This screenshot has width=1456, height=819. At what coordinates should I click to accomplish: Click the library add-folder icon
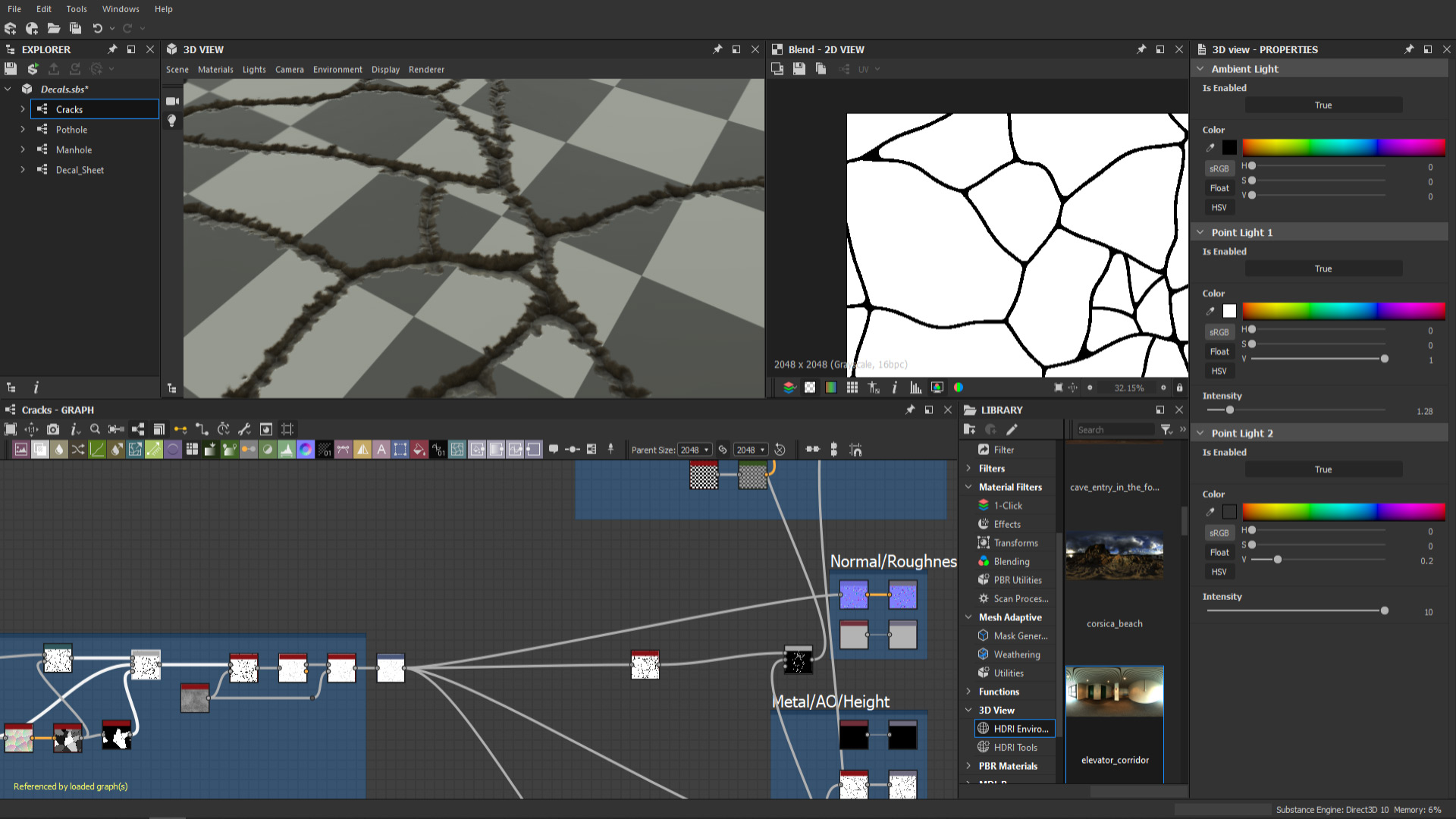point(969,429)
